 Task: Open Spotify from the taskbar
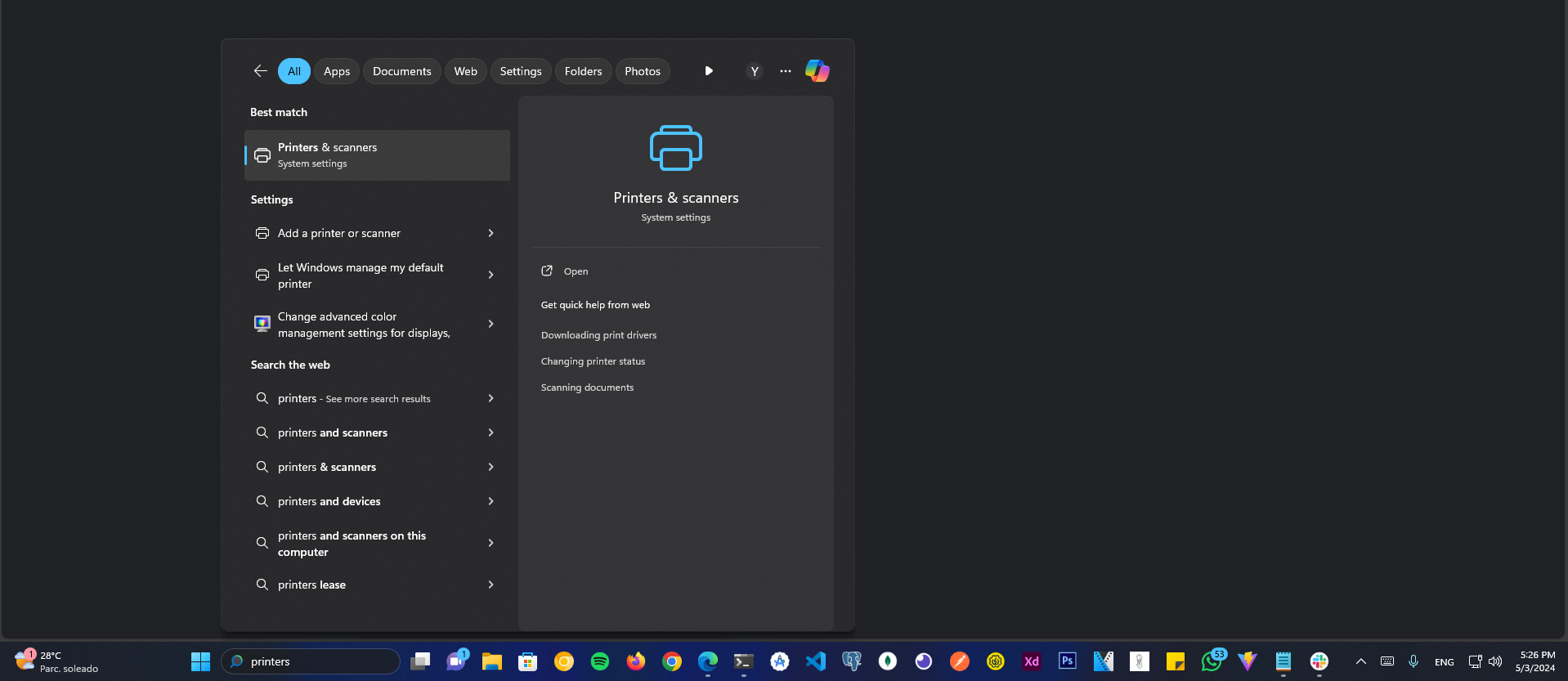(600, 661)
